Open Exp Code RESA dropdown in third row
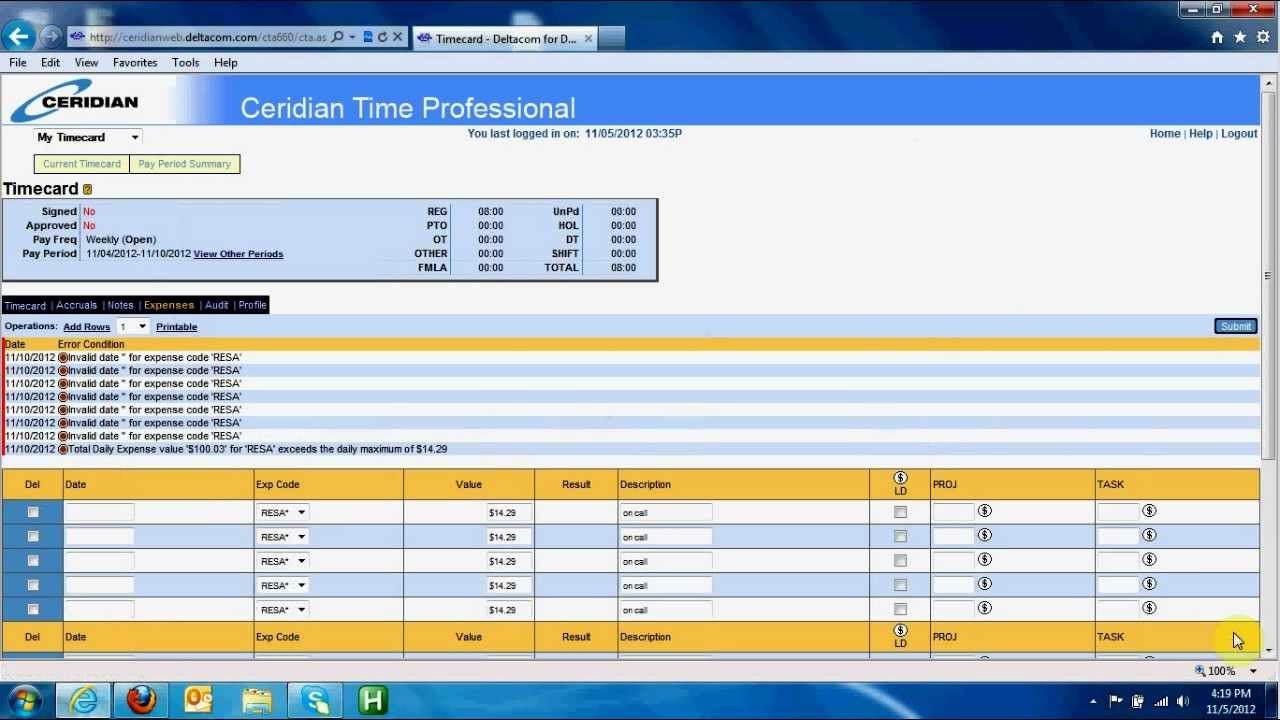 282,561
